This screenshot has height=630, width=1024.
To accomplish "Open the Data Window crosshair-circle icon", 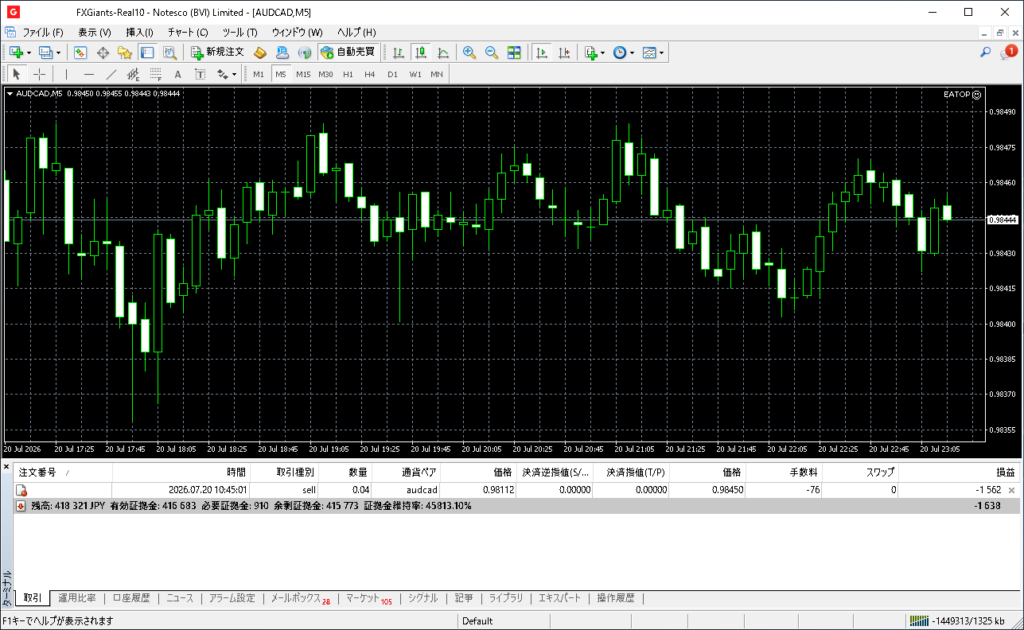I will (x=103, y=53).
